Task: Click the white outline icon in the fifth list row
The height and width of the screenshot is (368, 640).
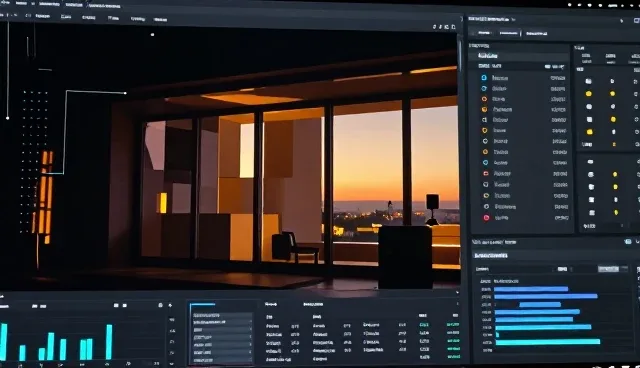Action: (x=484, y=120)
